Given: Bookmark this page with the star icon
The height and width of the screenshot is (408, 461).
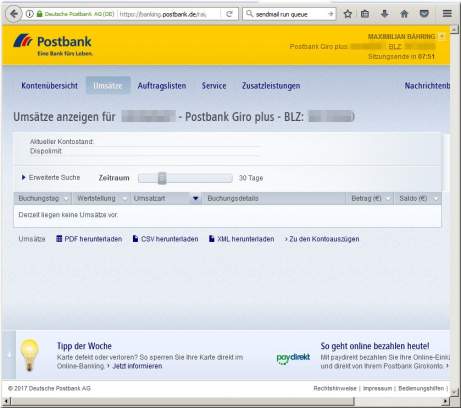Looking at the screenshot, I should tap(348, 14).
